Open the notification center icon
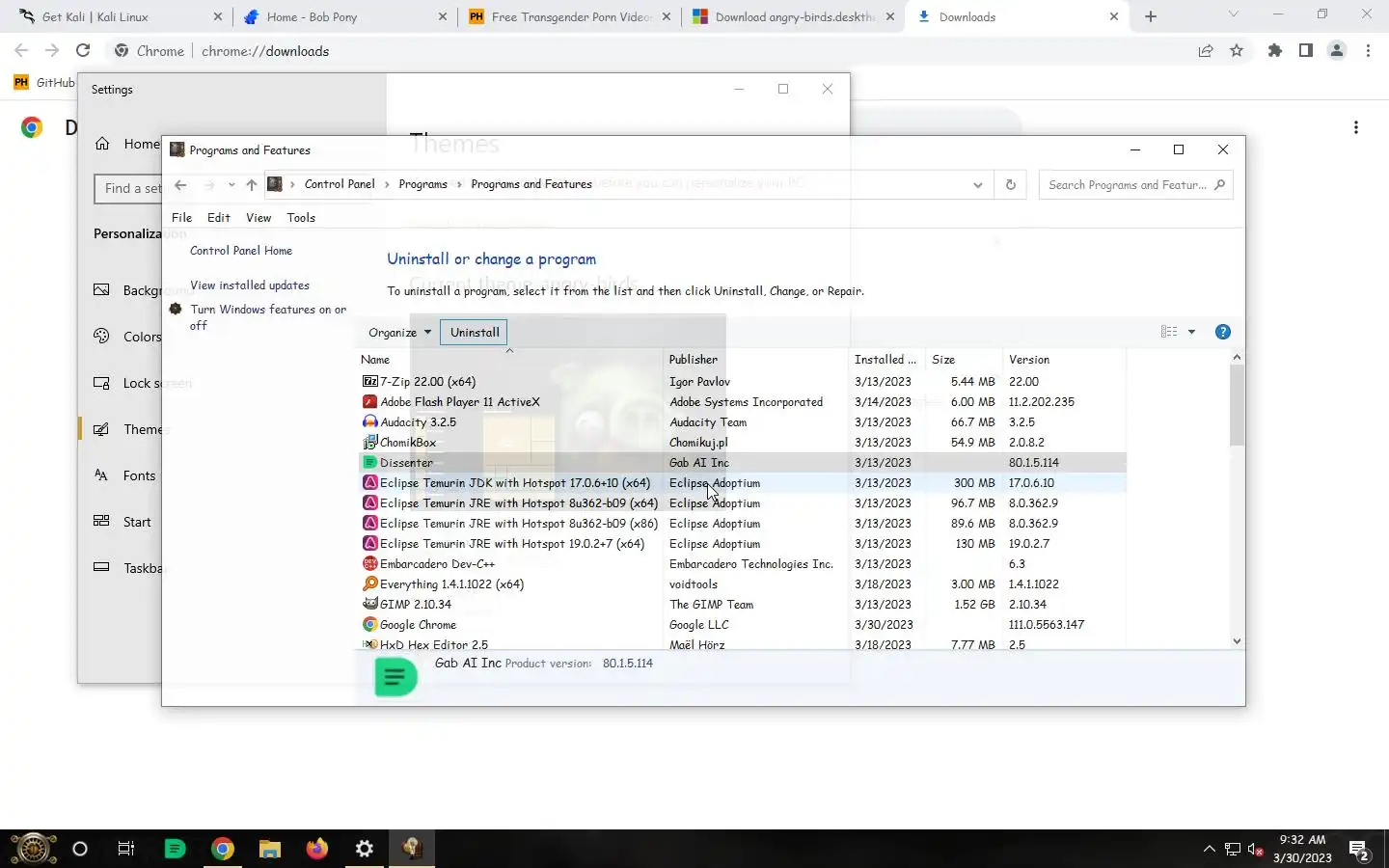The width and height of the screenshot is (1389, 868). [x=1360, y=850]
